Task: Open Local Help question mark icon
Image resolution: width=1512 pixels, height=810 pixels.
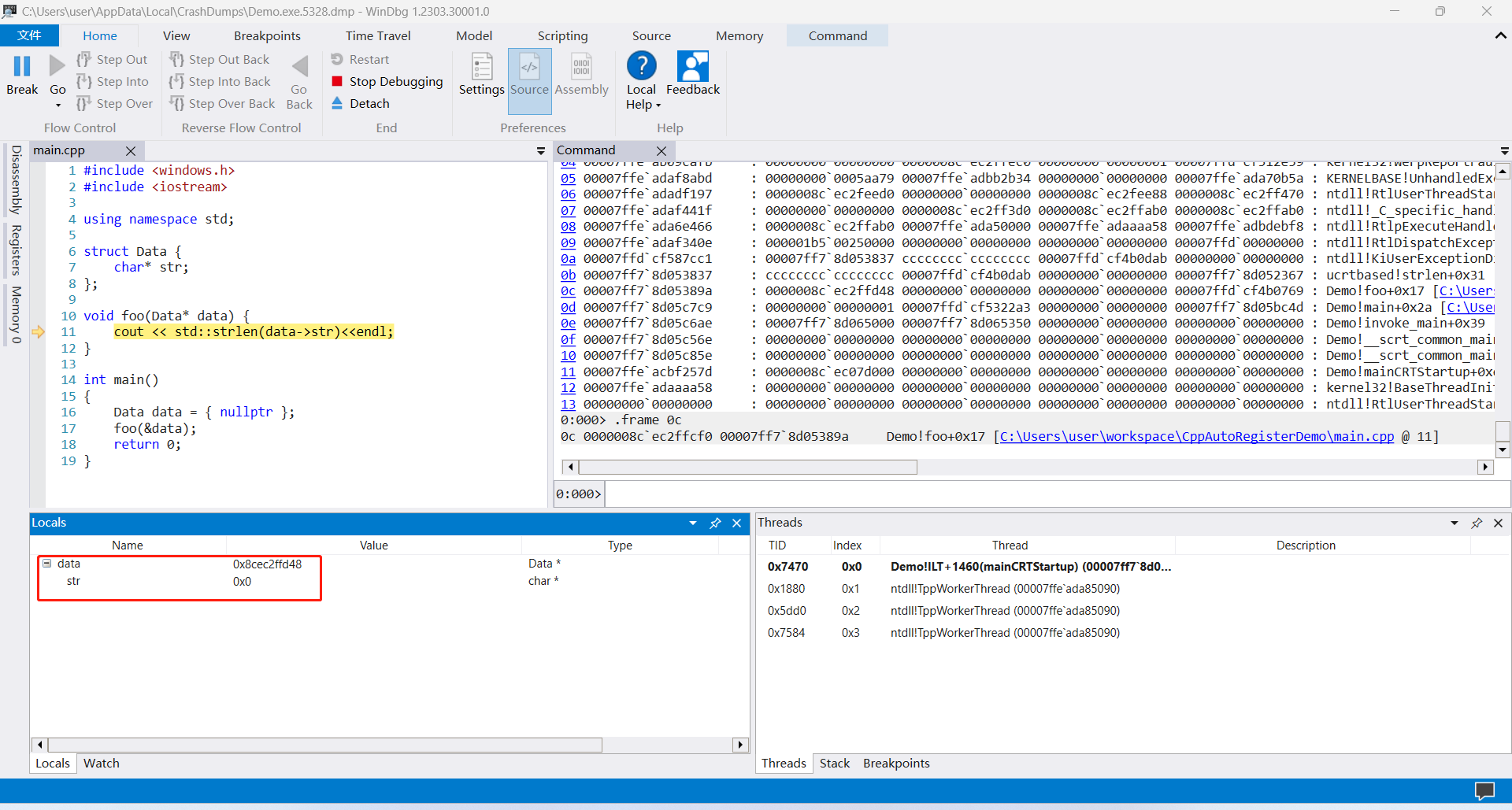Action: (641, 66)
